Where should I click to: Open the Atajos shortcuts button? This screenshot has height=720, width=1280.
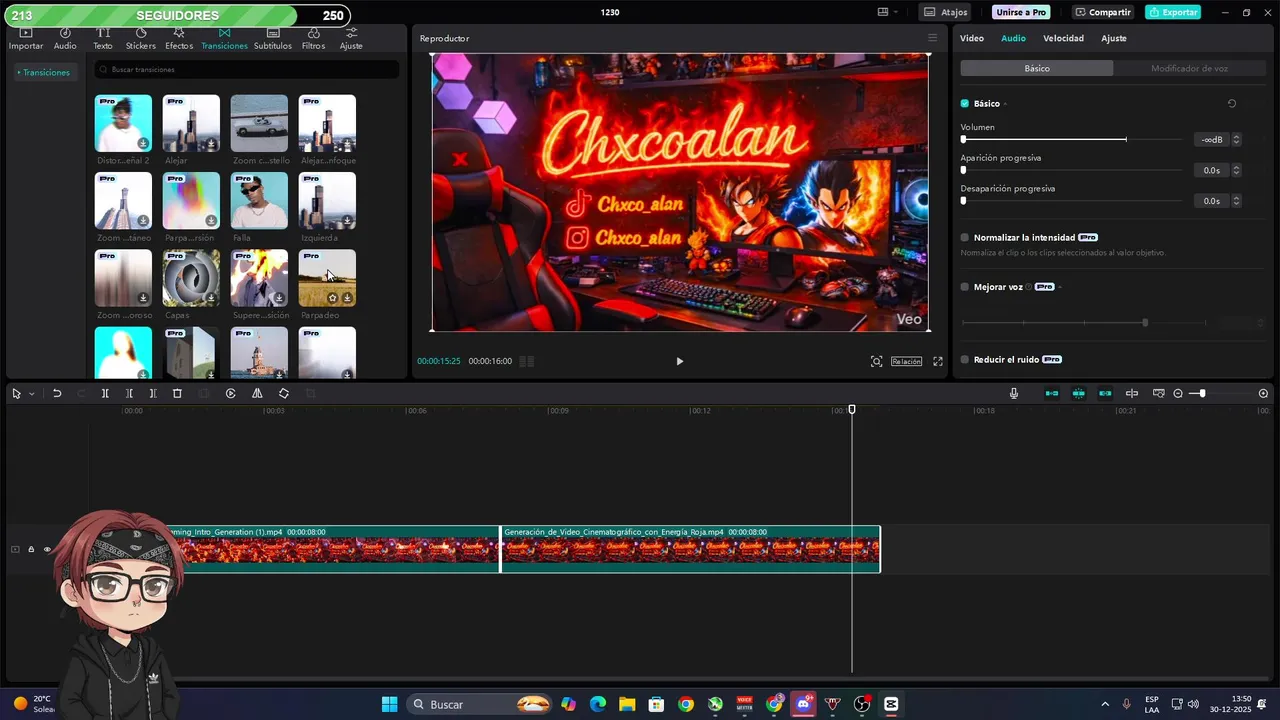point(946,12)
